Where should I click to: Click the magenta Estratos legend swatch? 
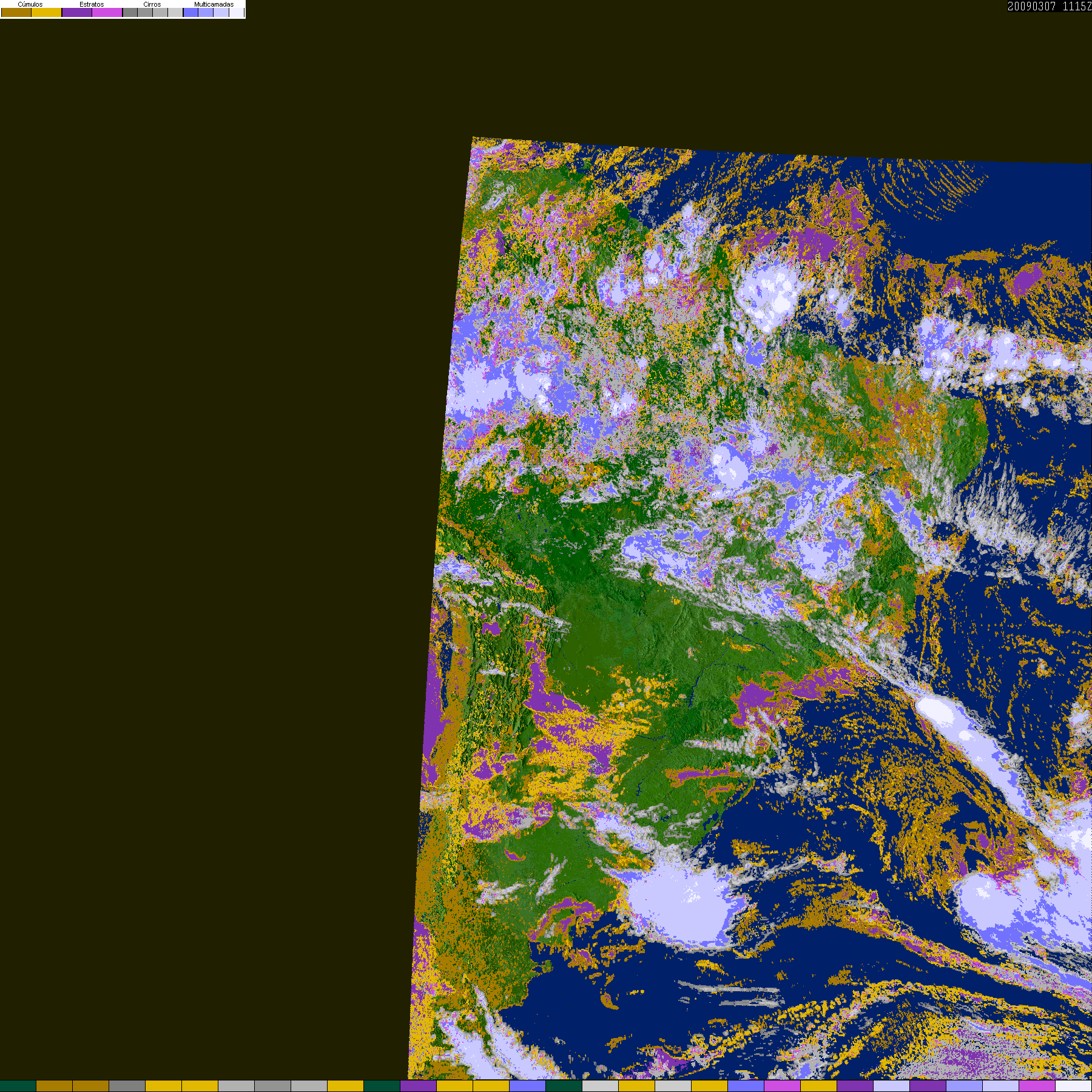coord(107,12)
